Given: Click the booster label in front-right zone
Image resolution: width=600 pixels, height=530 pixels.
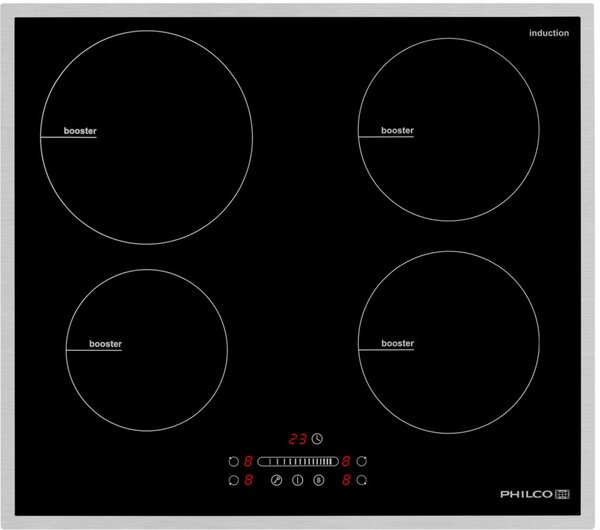Looking at the screenshot, I should [398, 343].
